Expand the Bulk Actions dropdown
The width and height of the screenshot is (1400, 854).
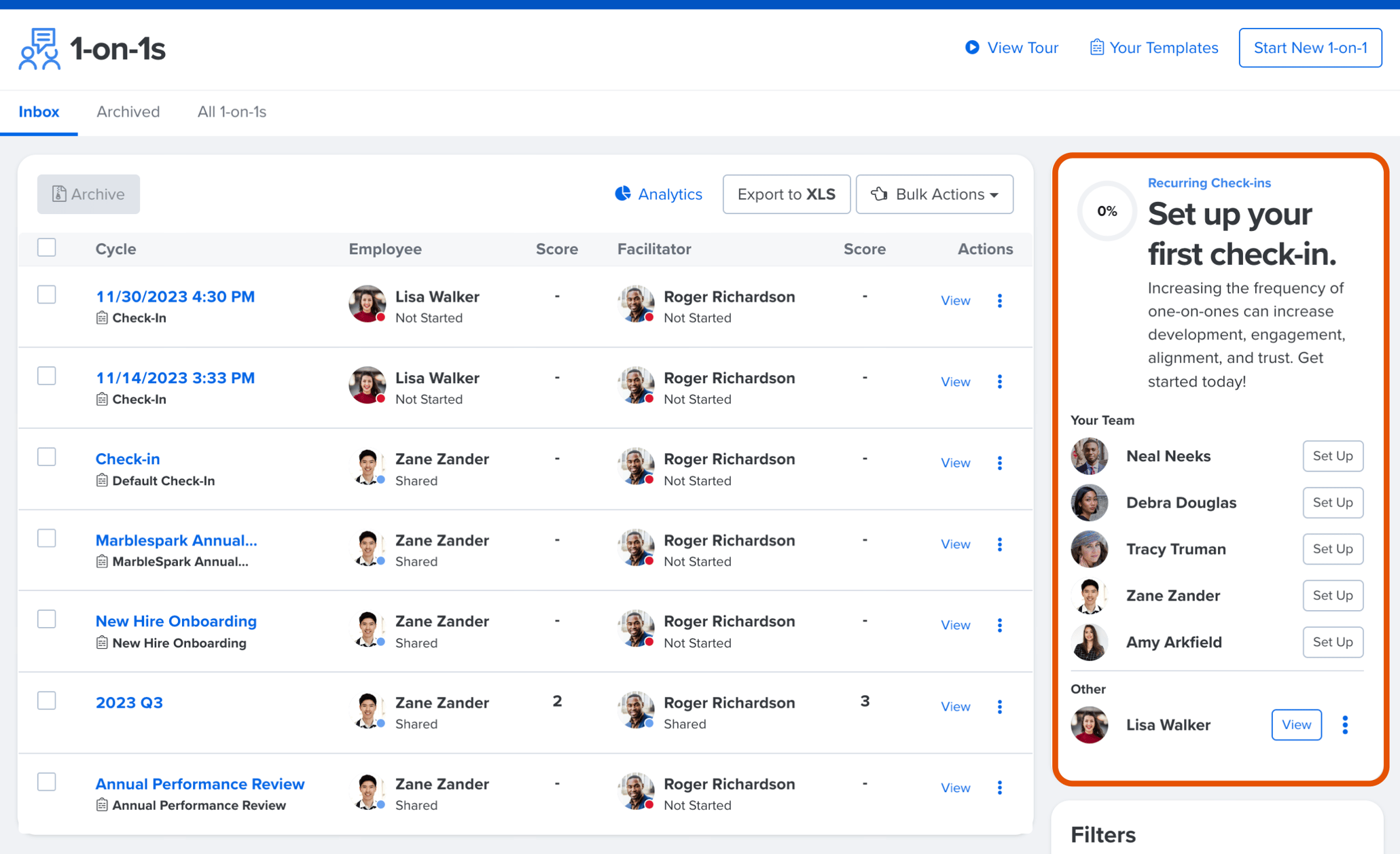934,194
